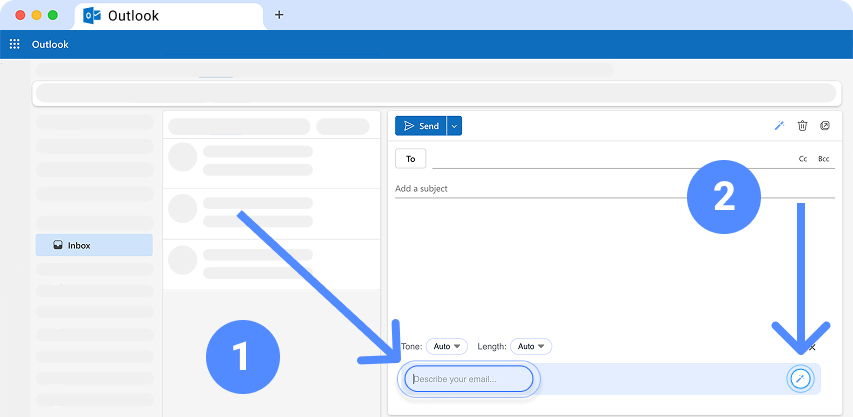Click the Outlook logo in browser tab

click(x=91, y=15)
